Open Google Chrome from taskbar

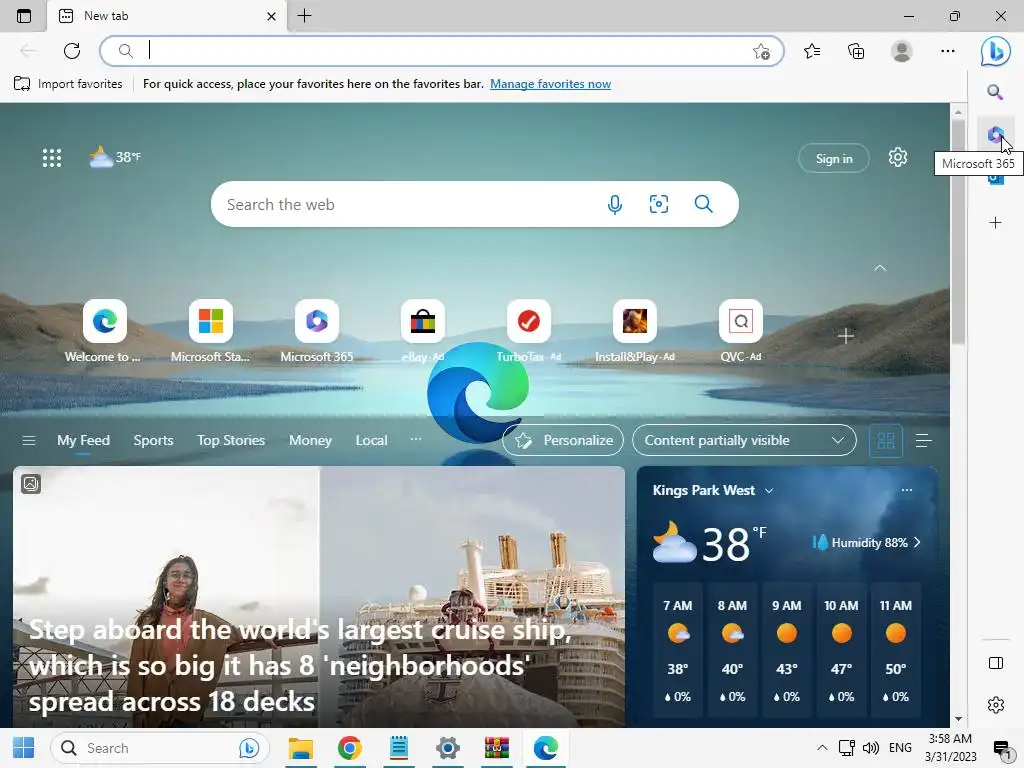349,748
